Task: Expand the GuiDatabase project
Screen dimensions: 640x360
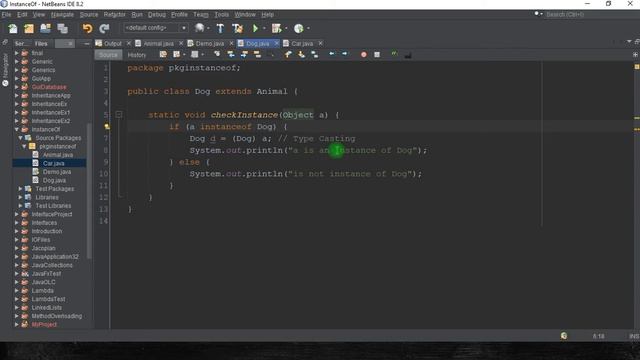Action: 17,87
